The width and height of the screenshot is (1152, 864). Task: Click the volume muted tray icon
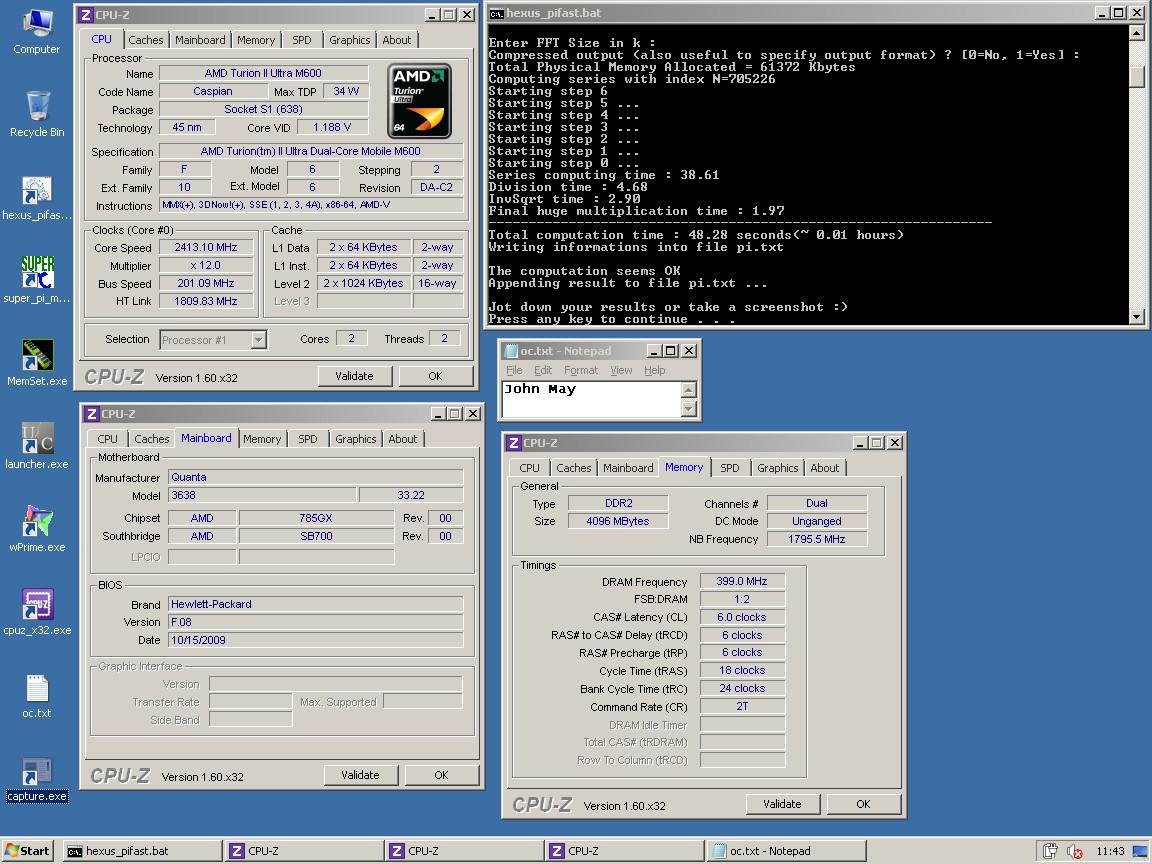[1074, 852]
